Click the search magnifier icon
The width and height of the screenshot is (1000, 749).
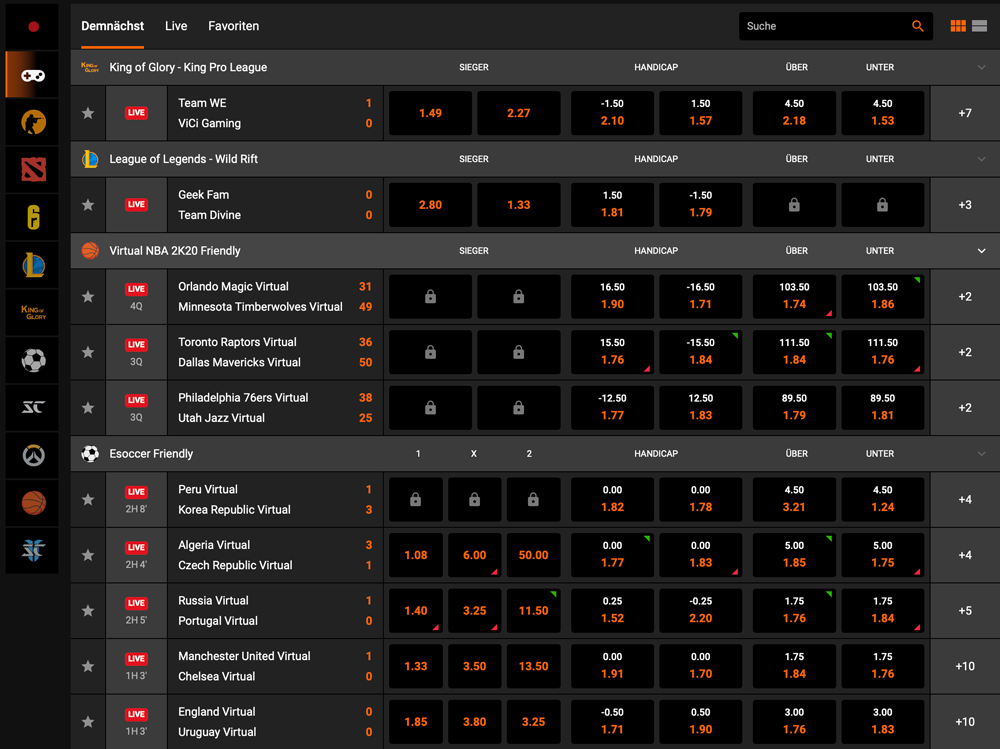click(917, 26)
